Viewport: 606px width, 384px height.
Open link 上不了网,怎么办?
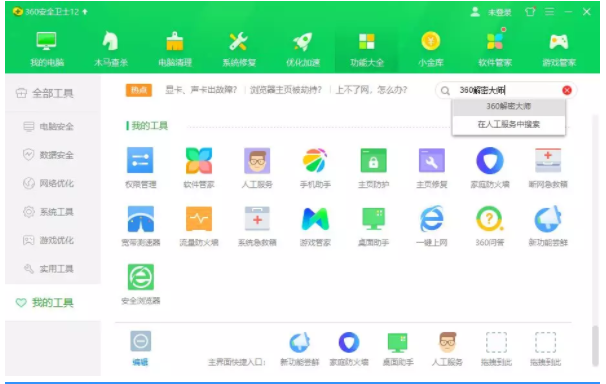point(371,90)
